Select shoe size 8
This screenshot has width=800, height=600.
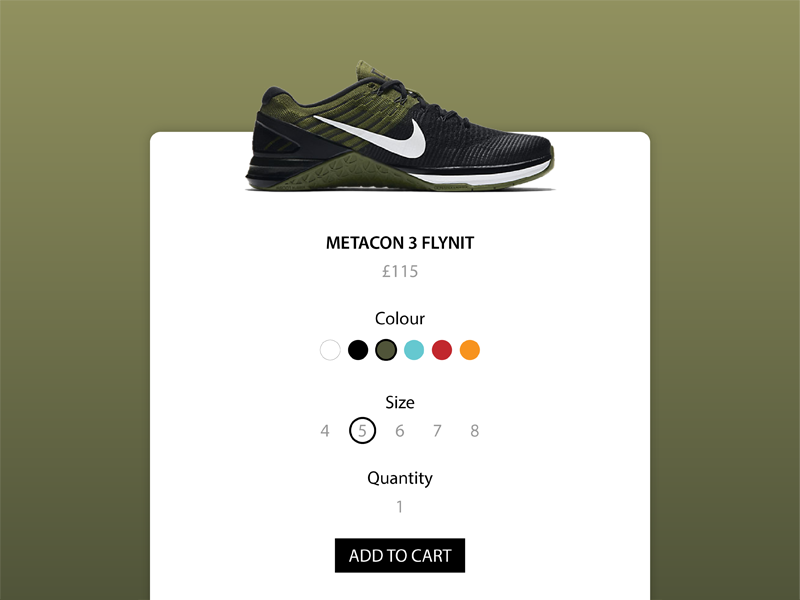click(474, 431)
